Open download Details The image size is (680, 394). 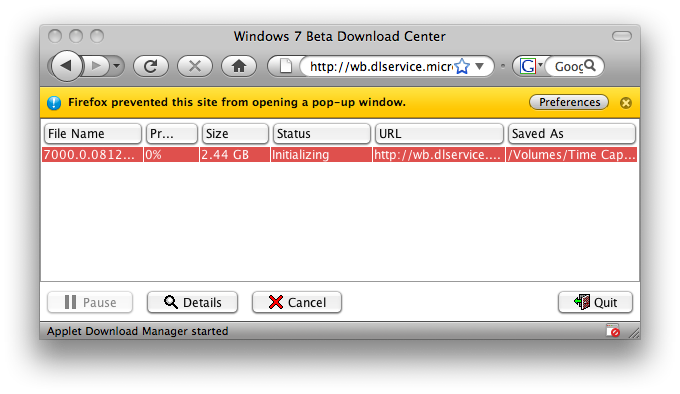point(193,302)
